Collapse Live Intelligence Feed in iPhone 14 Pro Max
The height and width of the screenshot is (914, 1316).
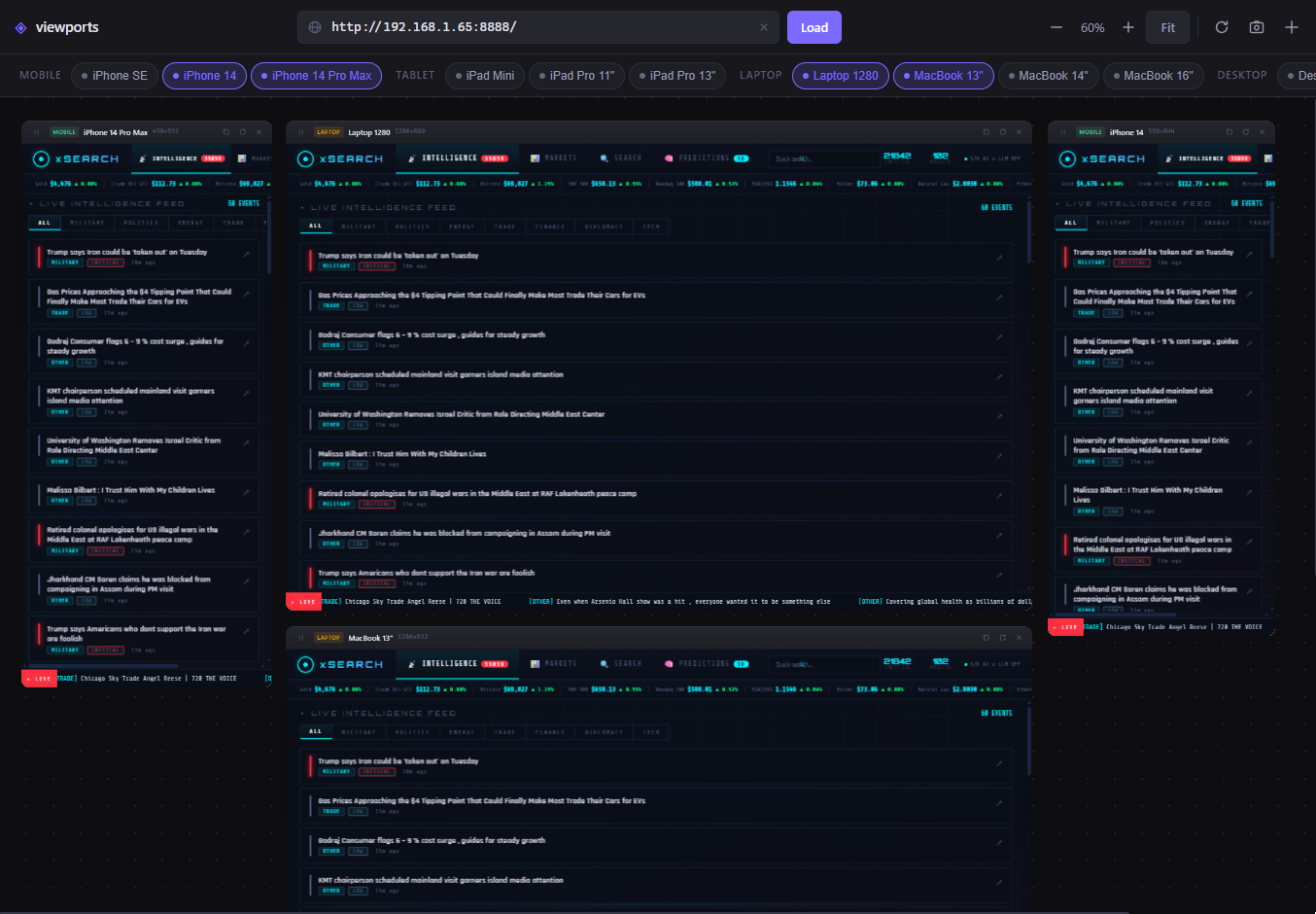click(32, 204)
